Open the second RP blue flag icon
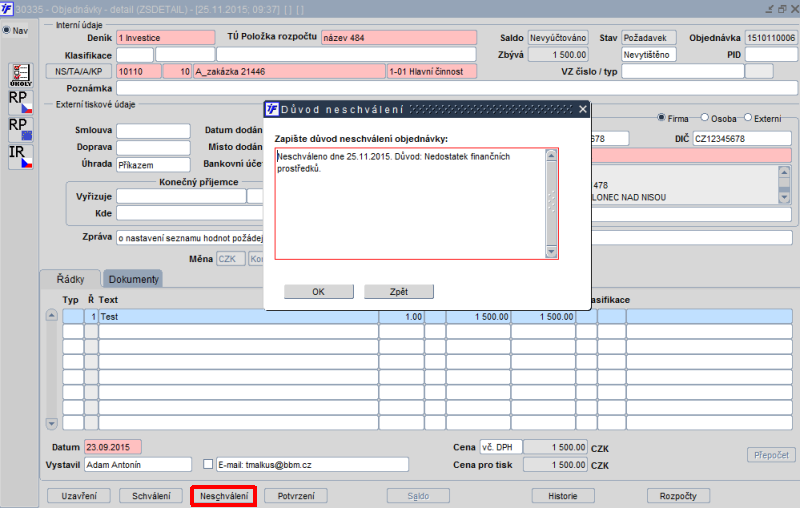The image size is (800, 508). pos(21,130)
